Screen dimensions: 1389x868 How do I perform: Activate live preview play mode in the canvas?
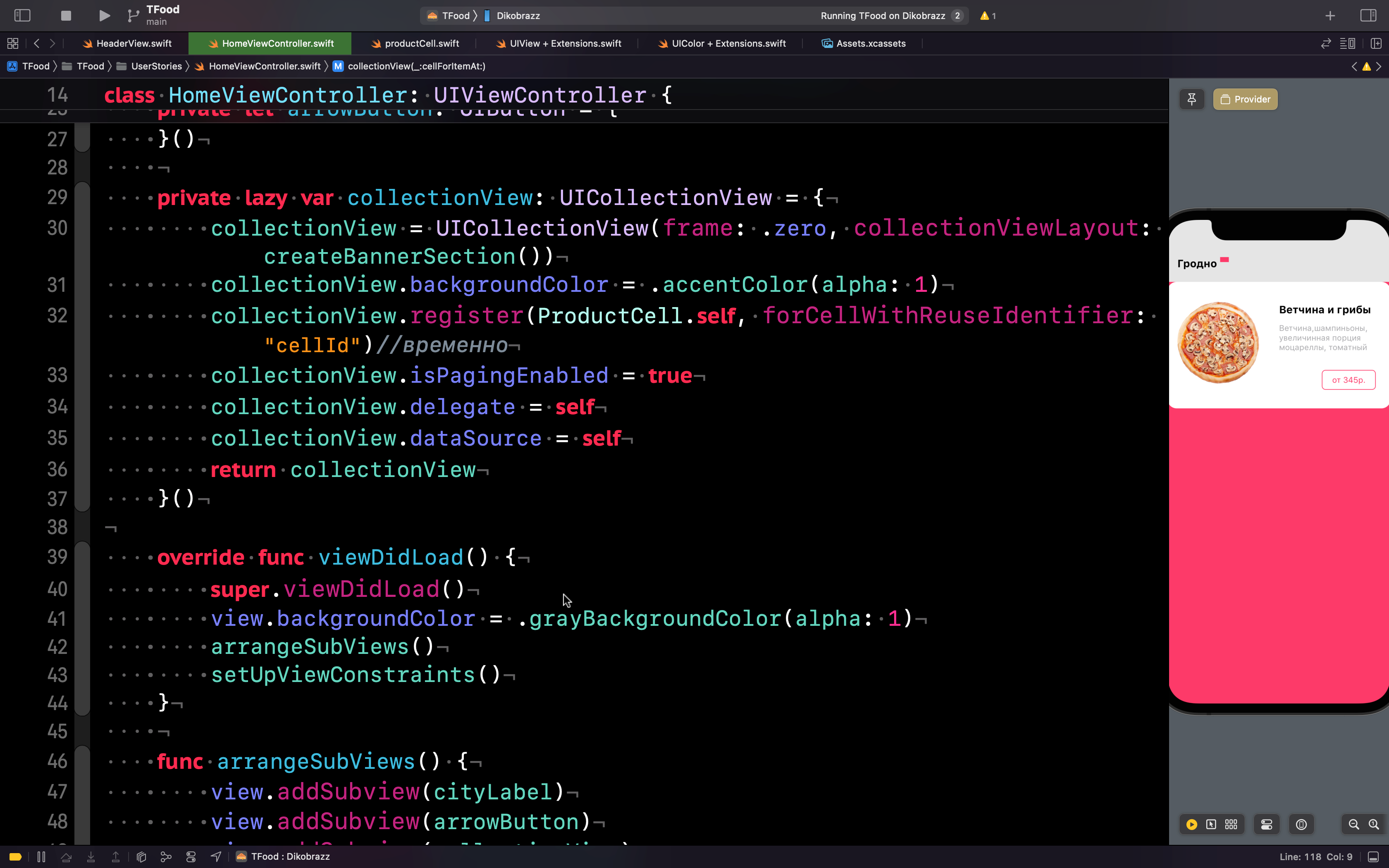coord(1192,824)
